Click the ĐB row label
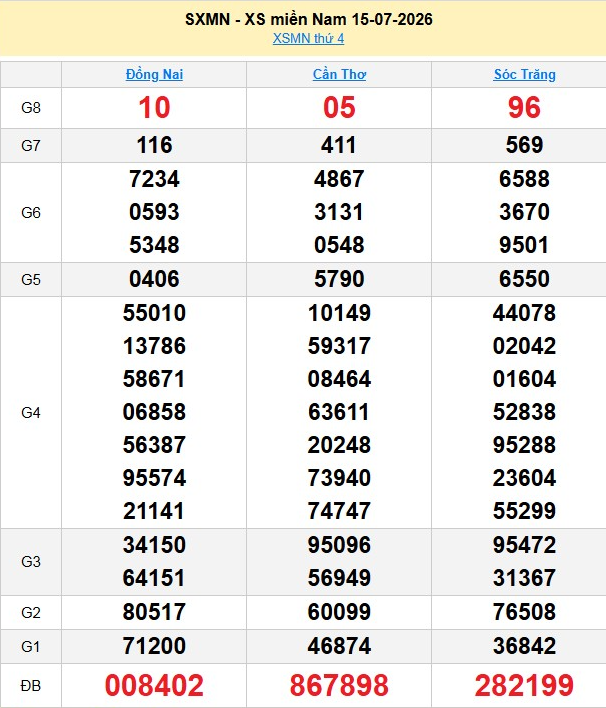This screenshot has height=708, width=606. [x=31, y=686]
